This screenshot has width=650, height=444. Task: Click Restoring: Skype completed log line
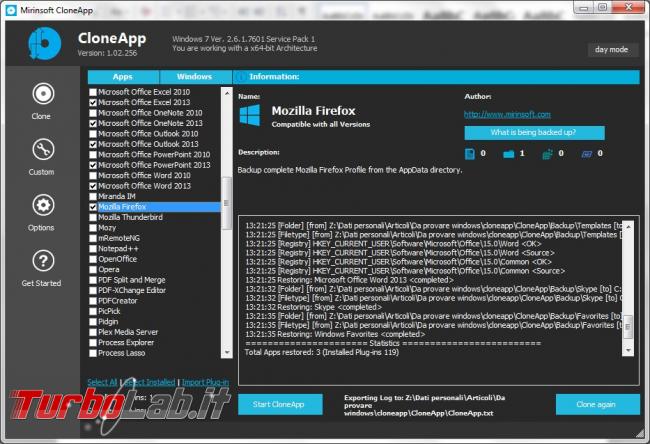tap(313, 307)
